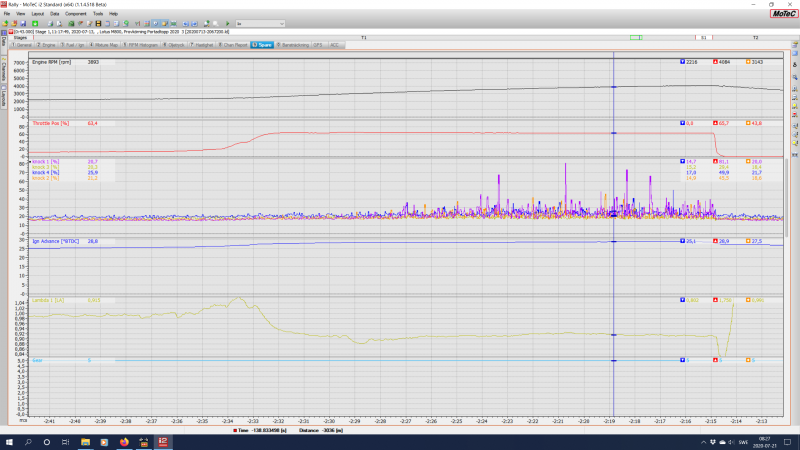Click the Engine RPM channel label

pos(52,62)
